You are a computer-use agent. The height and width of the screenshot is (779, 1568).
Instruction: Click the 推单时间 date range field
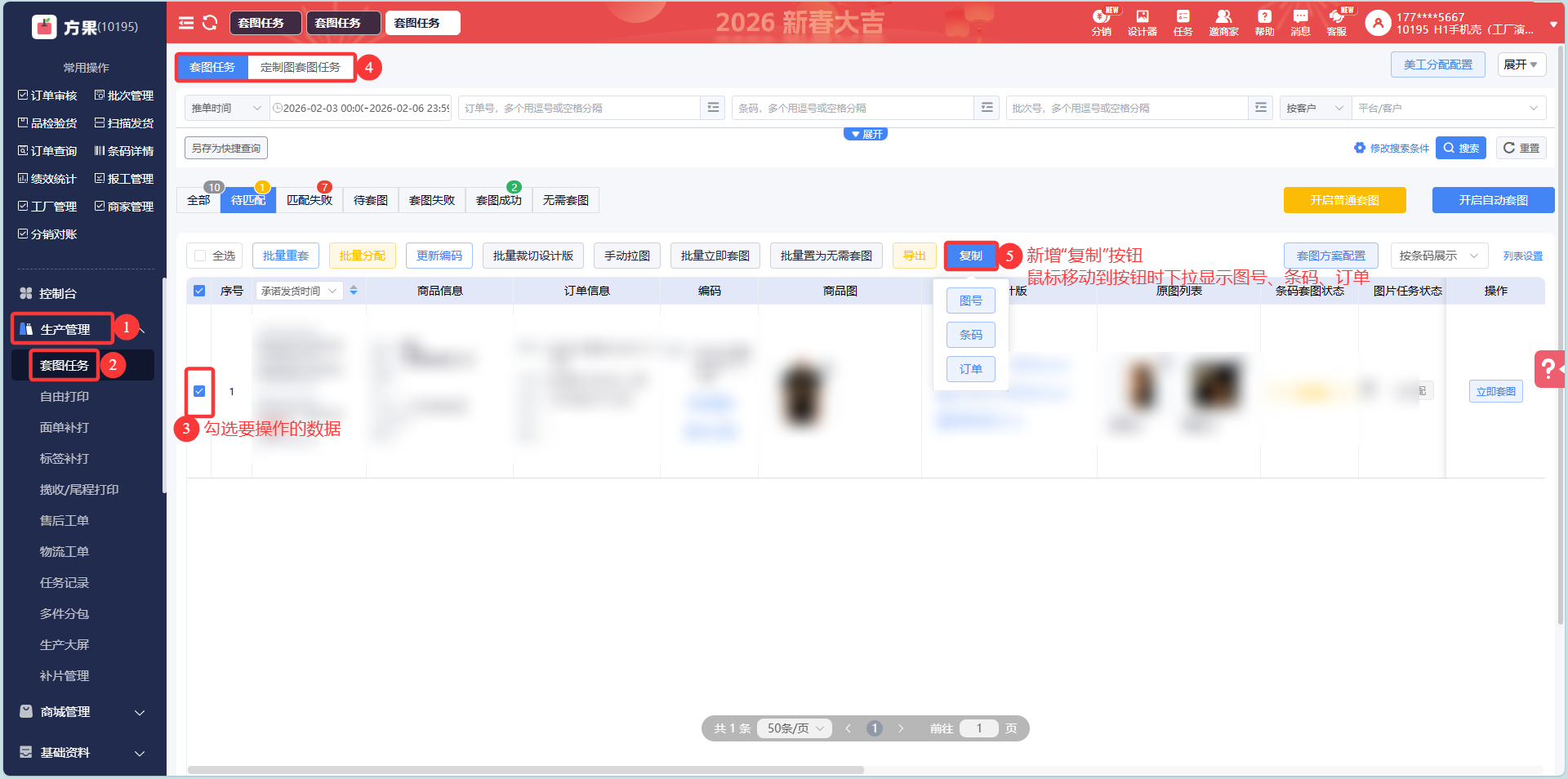[360, 108]
